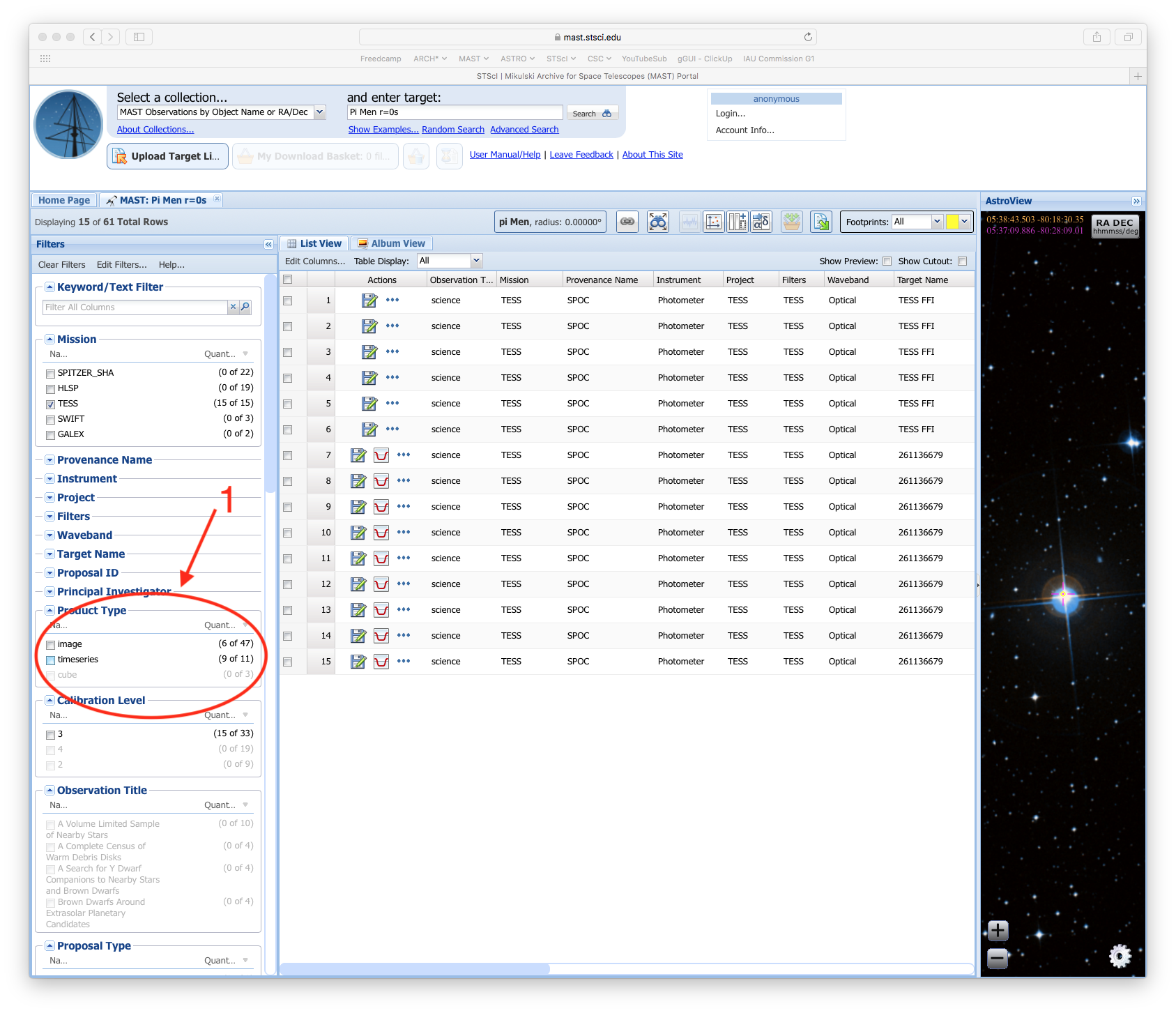Image resolution: width=1176 pixels, height=1013 pixels.
Task: Close the MAST: Pi Men r=0s tab
Action: coord(217,199)
